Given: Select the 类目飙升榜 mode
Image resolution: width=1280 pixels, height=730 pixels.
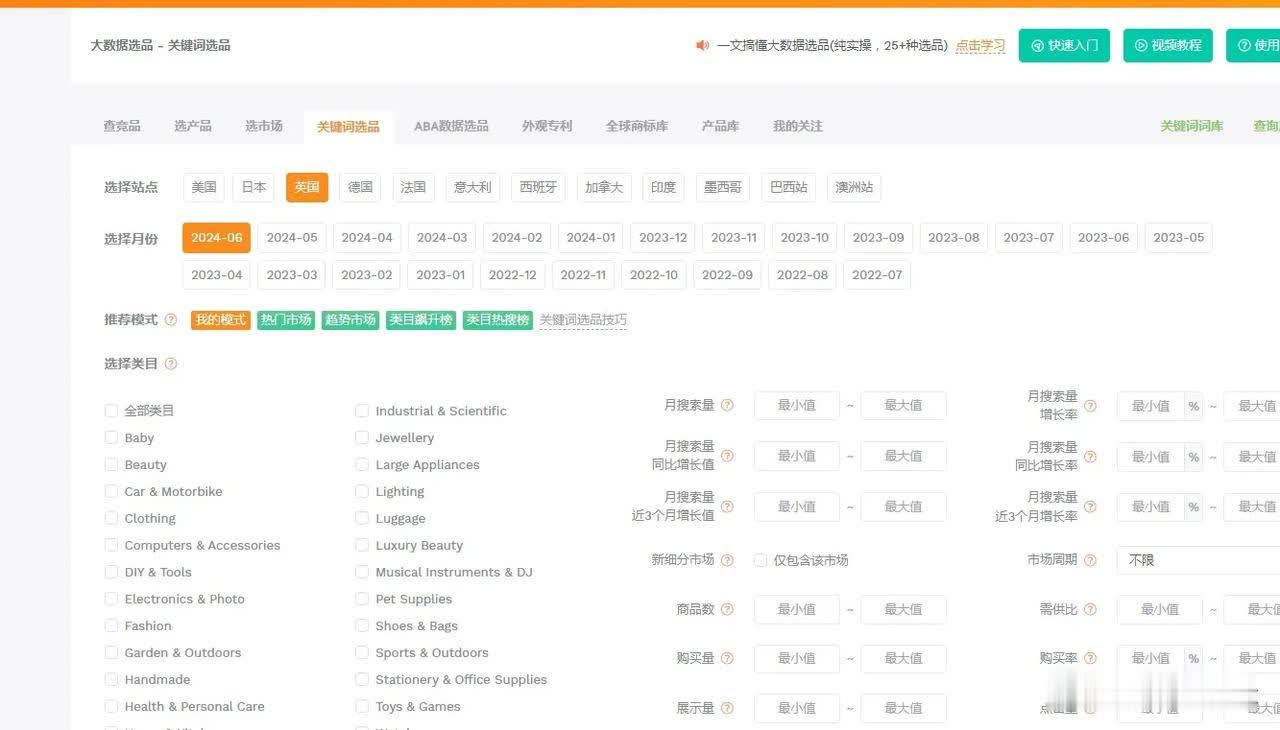Looking at the screenshot, I should point(421,320).
